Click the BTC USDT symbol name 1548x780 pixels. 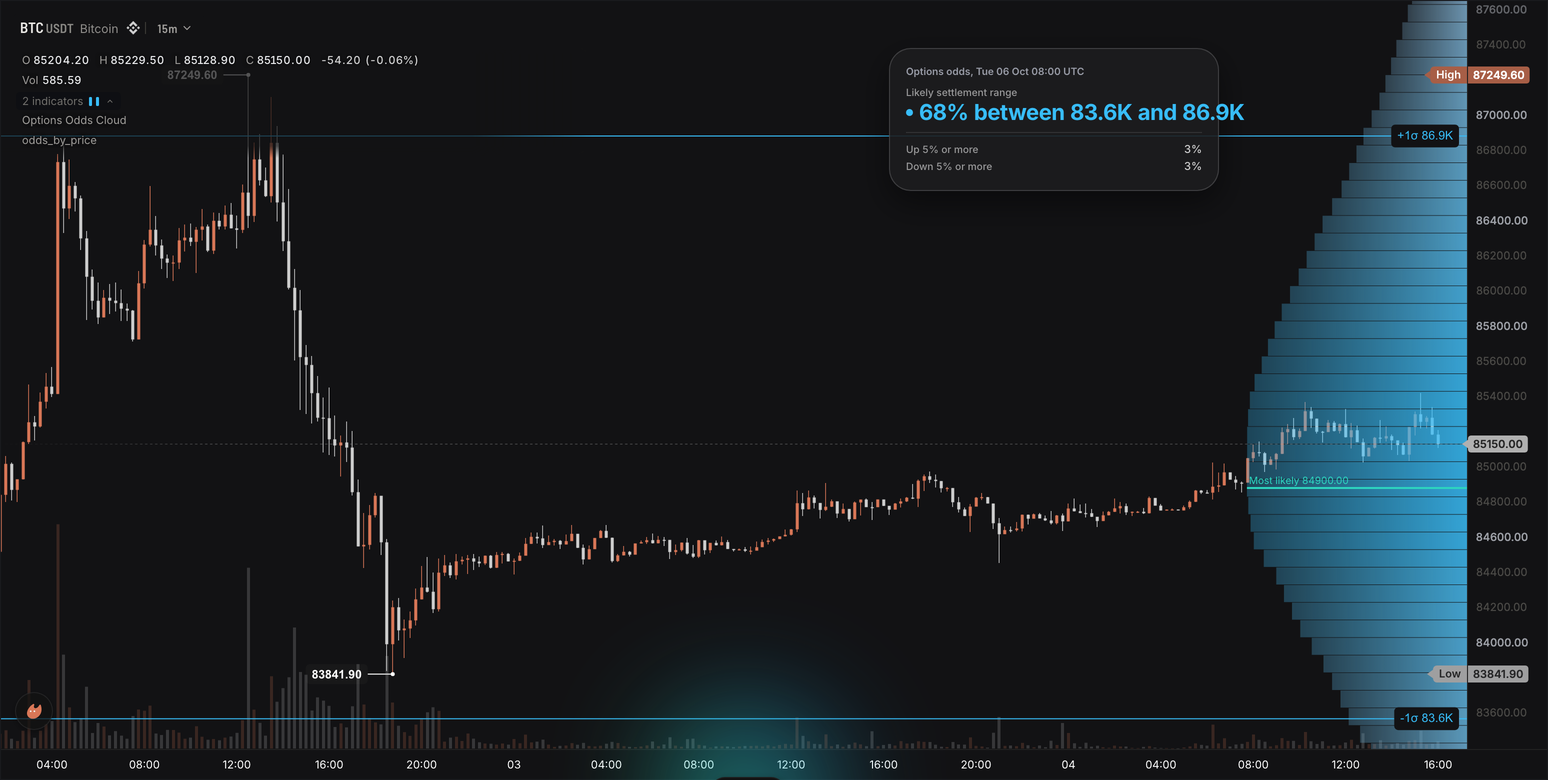click(47, 29)
